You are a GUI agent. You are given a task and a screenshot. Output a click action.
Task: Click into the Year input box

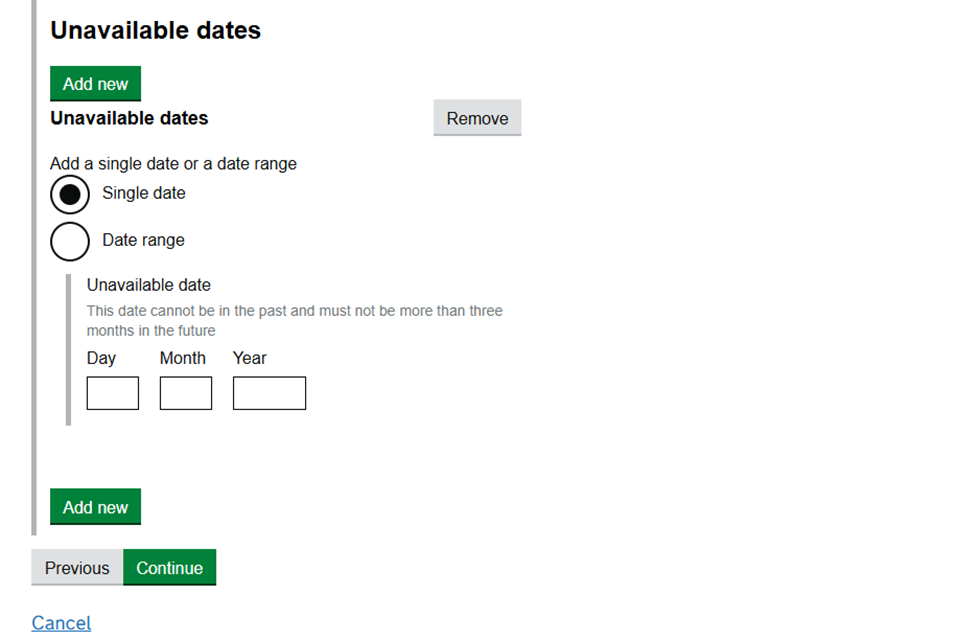[x=269, y=393]
